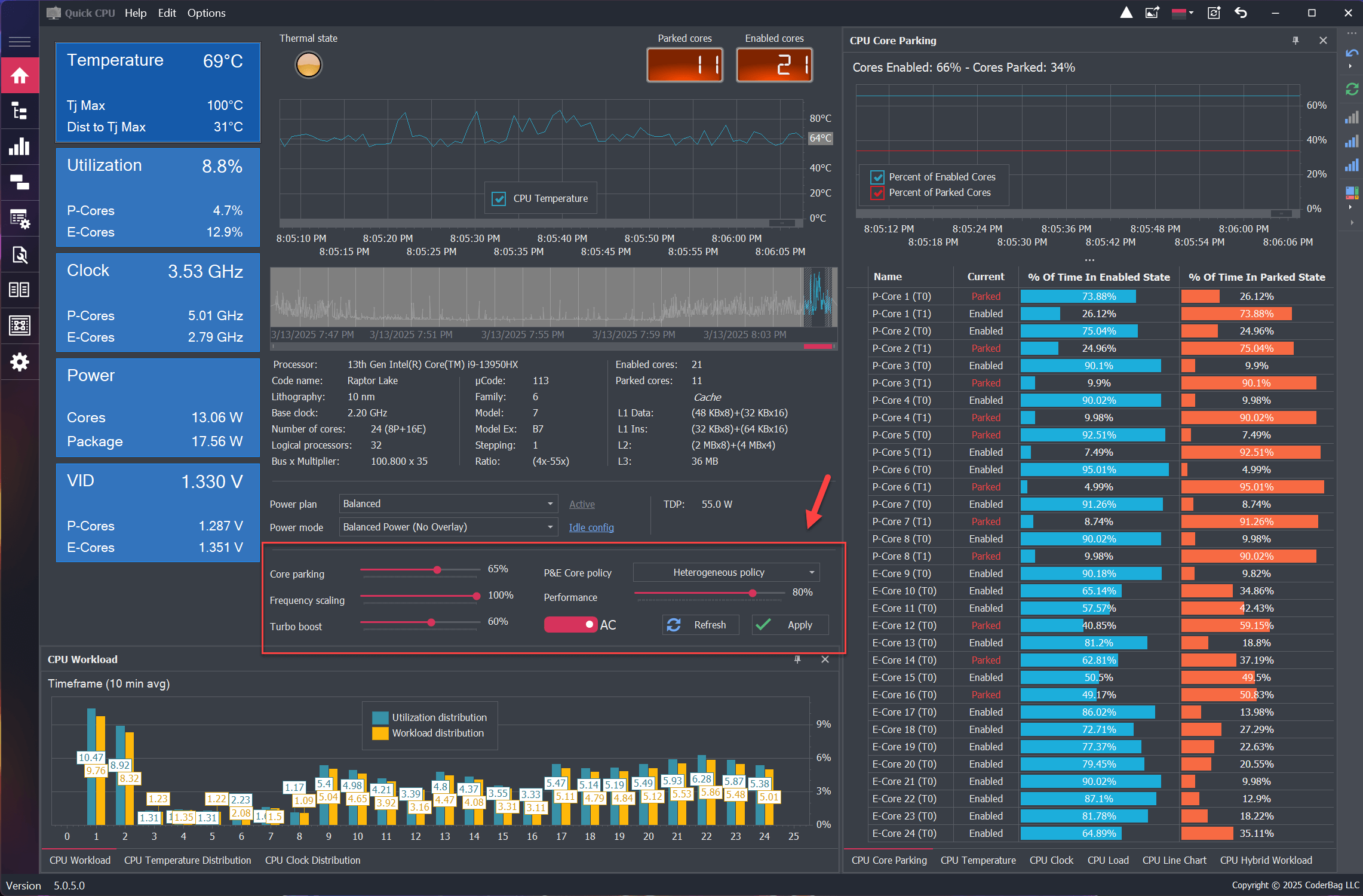Open the Power plan Balanced dropdown
This screenshot has width=1363, height=896.
point(449,504)
